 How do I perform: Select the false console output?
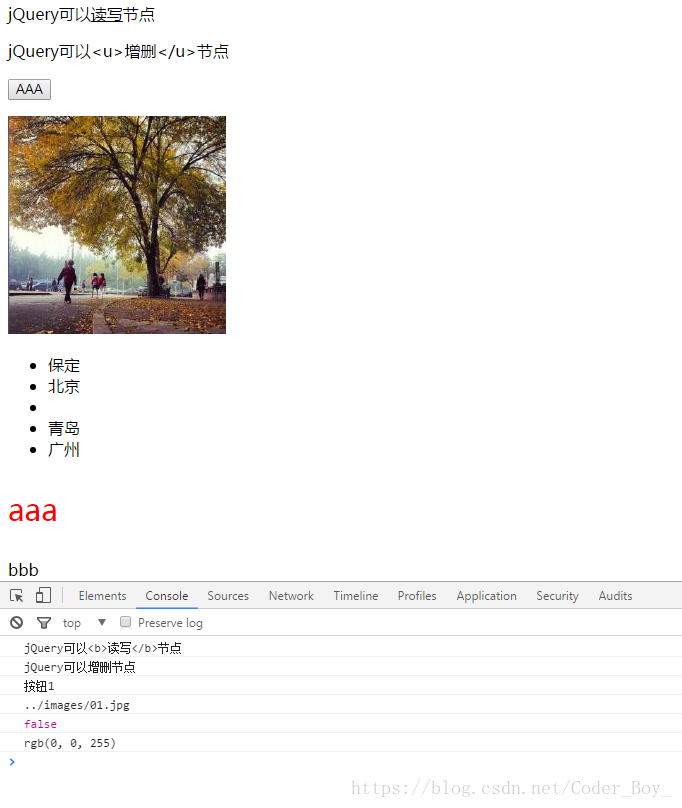[40, 724]
